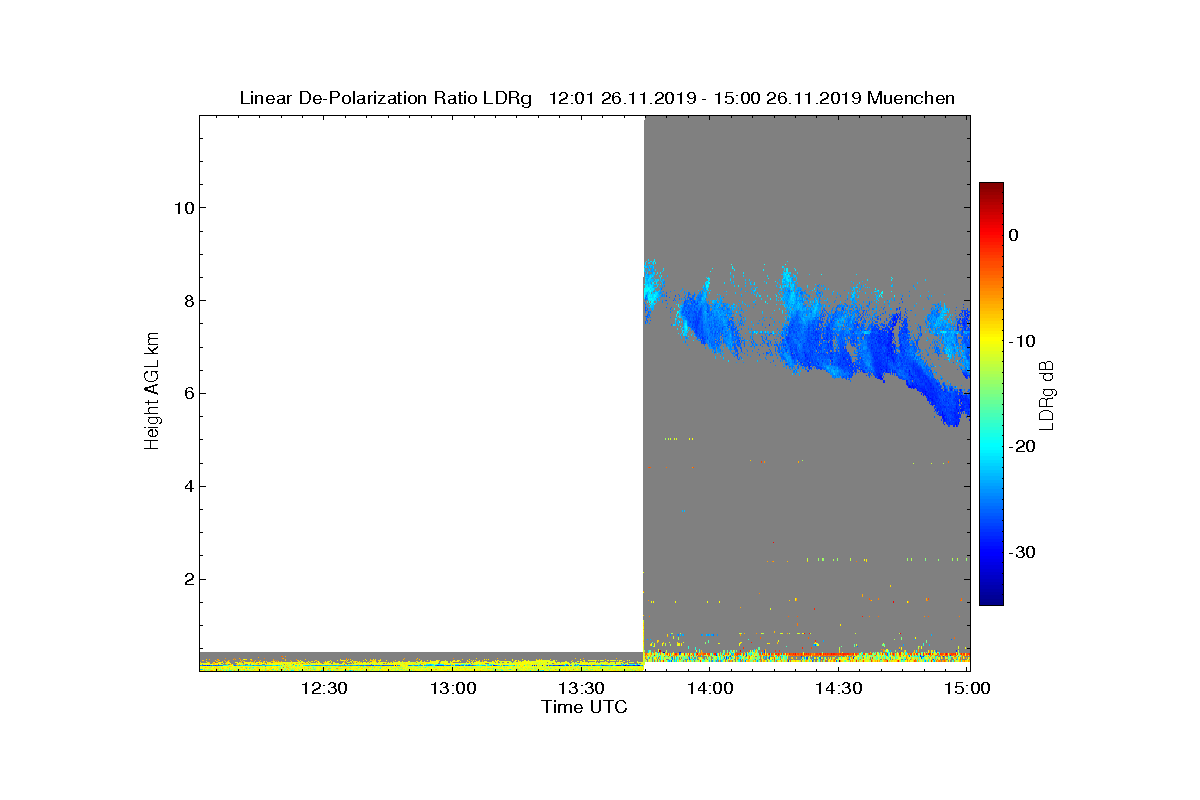Click the dark blue bottom of colorbar
1200x800 pixels.
pyautogui.click(x=991, y=597)
